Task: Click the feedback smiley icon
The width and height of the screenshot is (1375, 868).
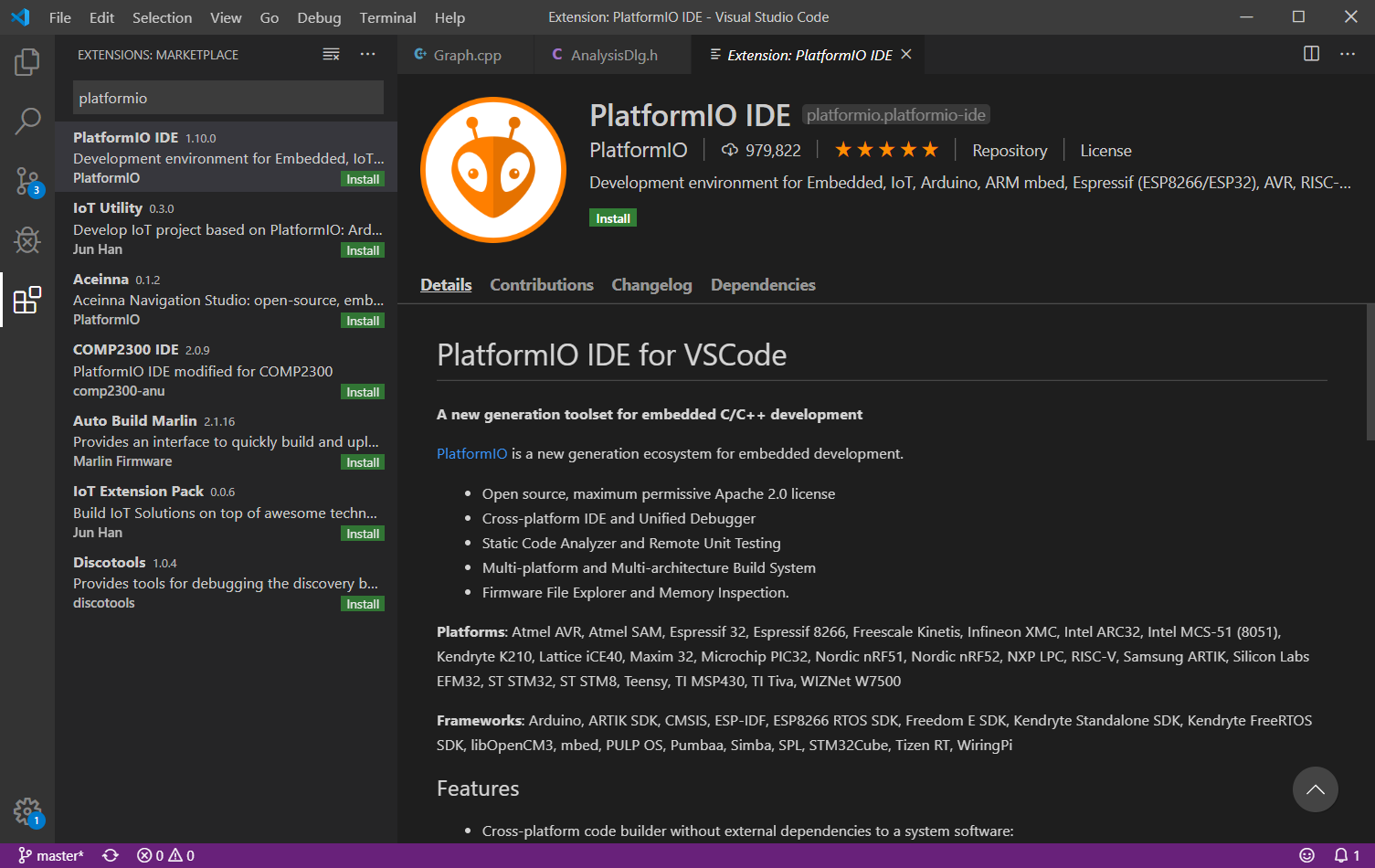Action: pos(1307,855)
